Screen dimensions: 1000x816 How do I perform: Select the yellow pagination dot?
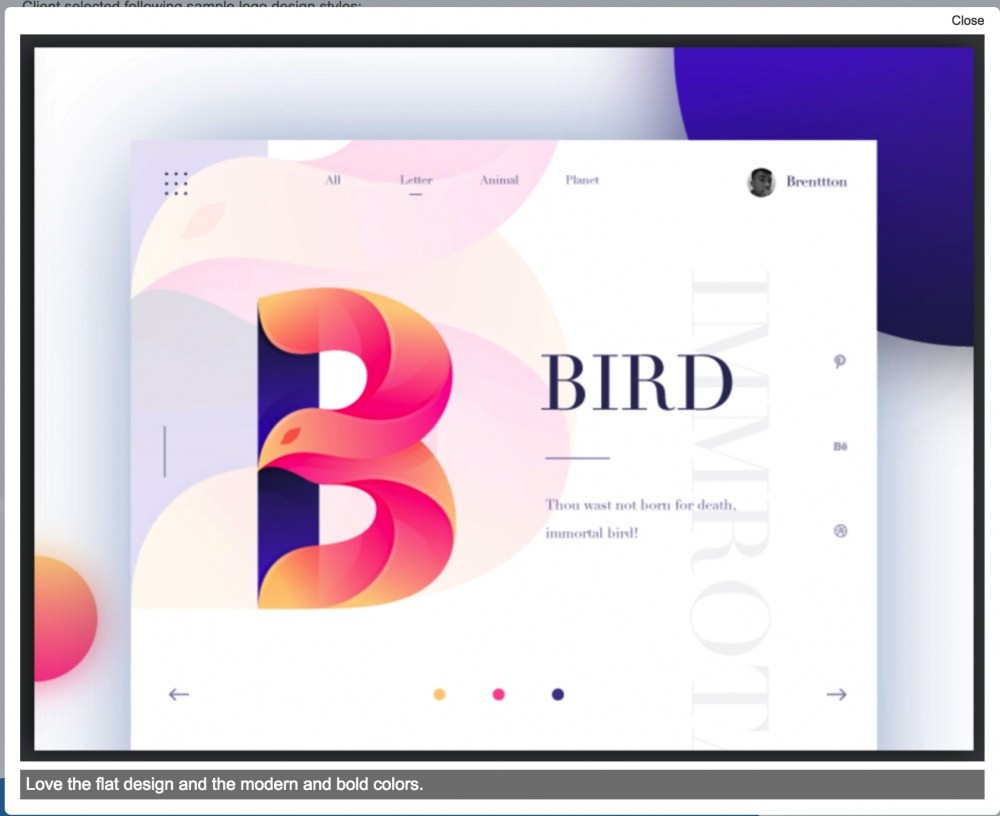(439, 695)
